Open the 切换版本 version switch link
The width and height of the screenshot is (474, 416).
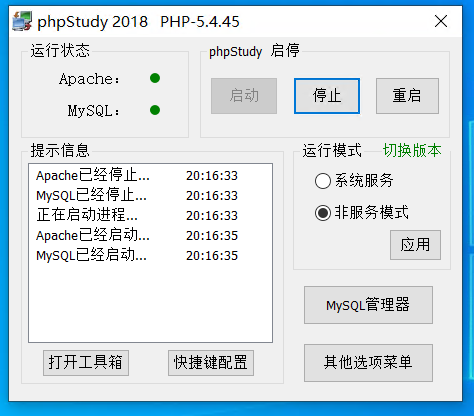(412, 150)
